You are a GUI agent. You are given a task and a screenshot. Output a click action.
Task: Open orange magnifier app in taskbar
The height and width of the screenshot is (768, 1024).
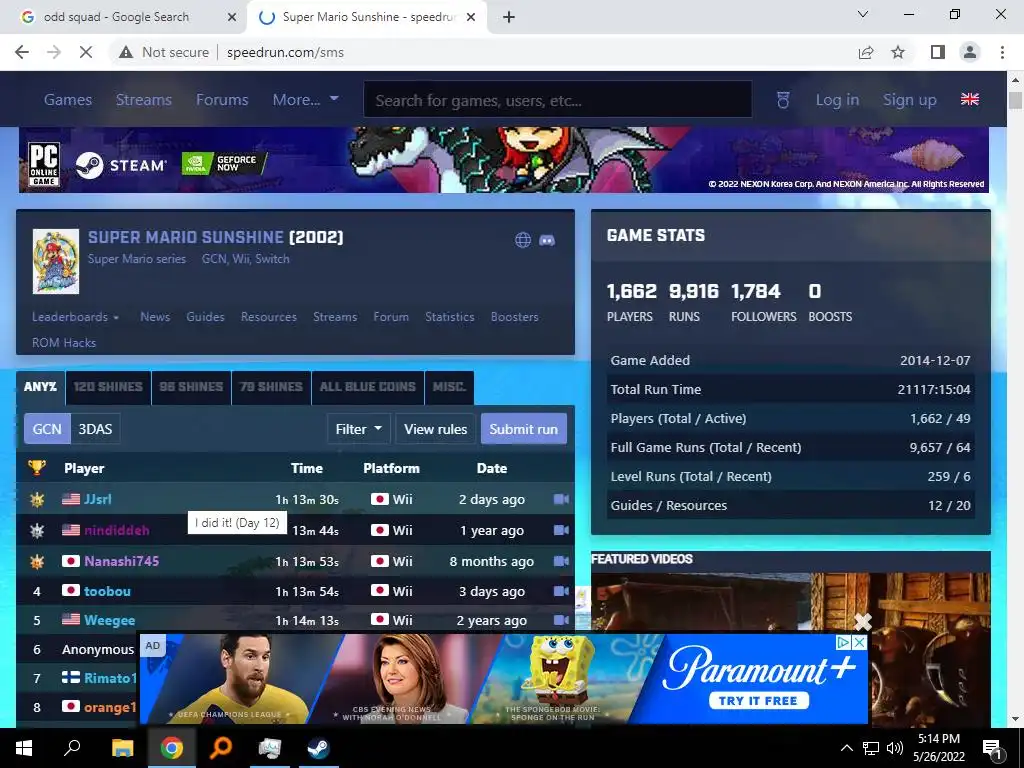(x=221, y=748)
